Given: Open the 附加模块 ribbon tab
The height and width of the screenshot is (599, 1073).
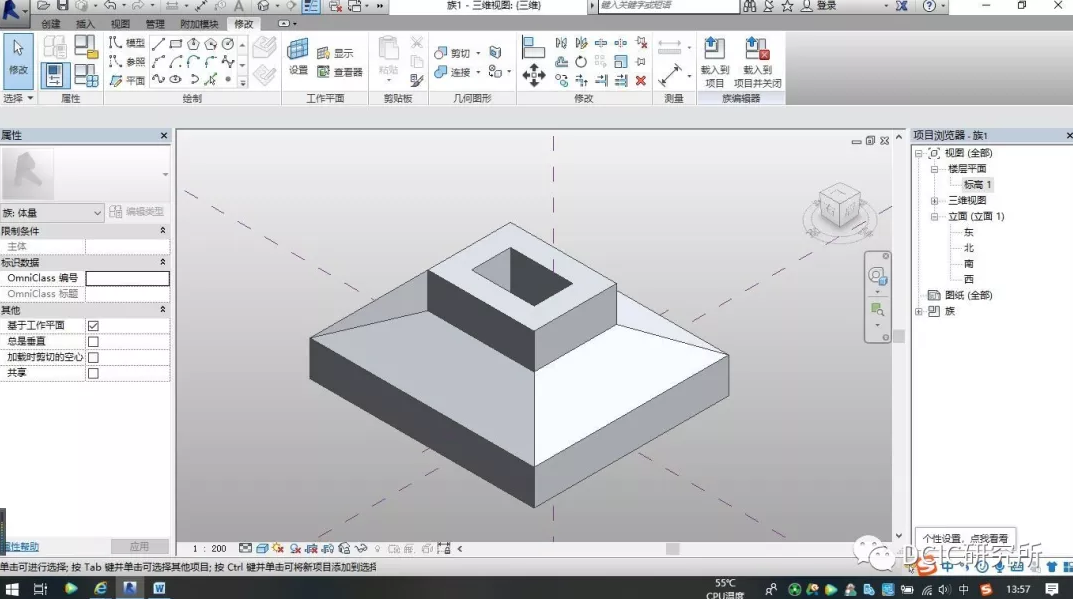Looking at the screenshot, I should click(x=199, y=23).
